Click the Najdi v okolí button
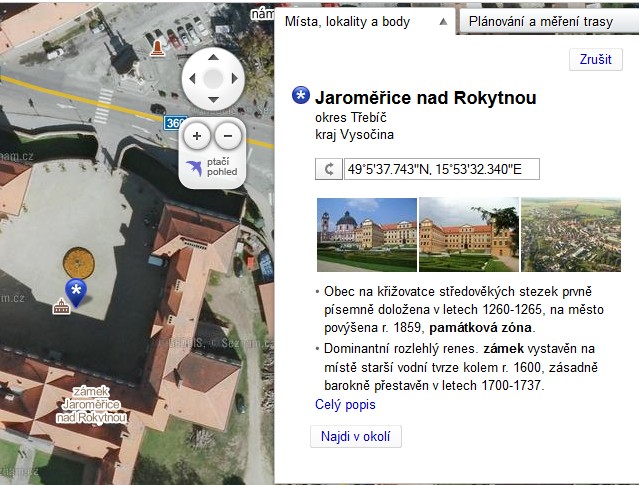 click(x=356, y=436)
